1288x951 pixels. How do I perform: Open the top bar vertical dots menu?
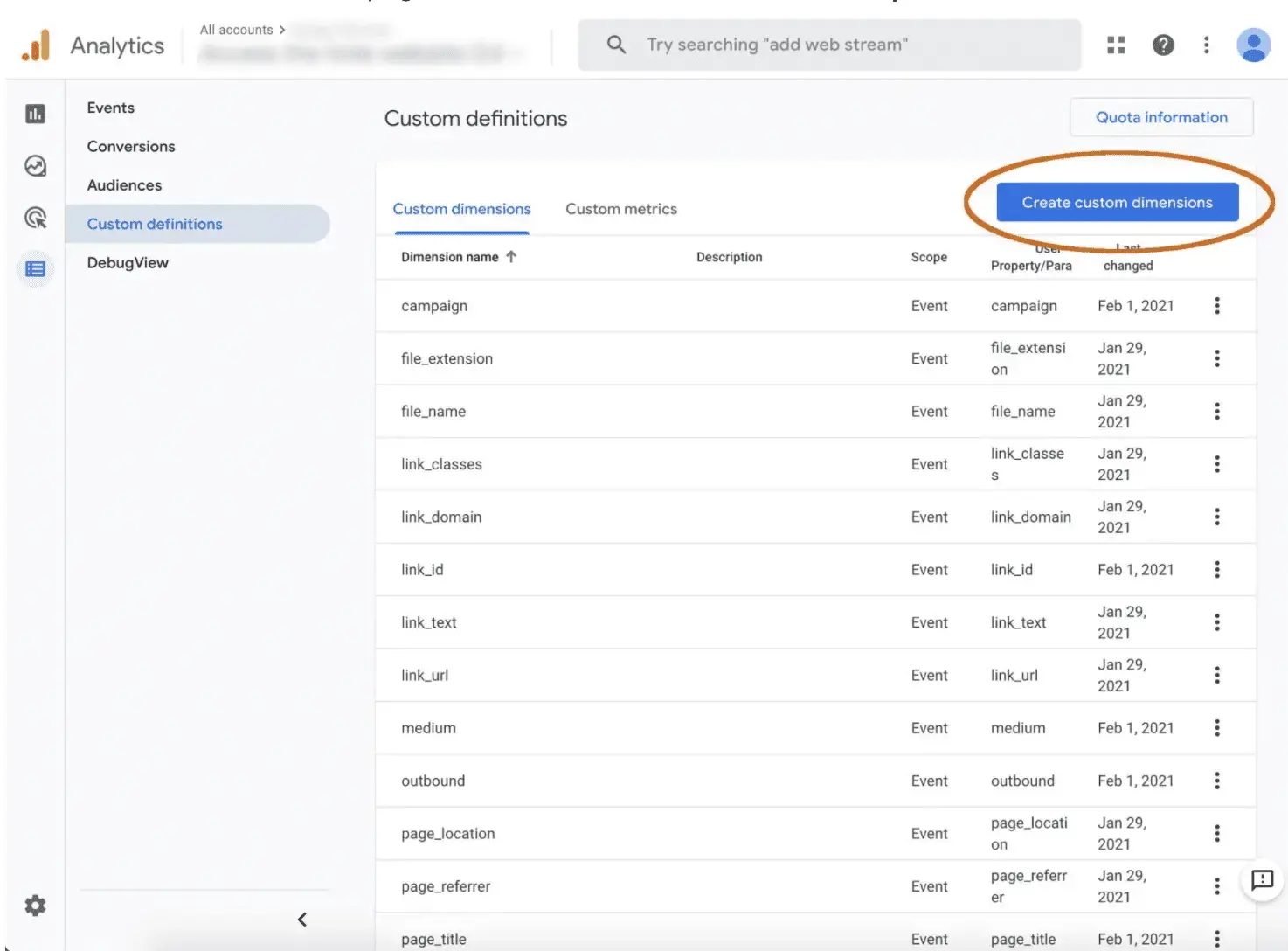click(x=1206, y=45)
